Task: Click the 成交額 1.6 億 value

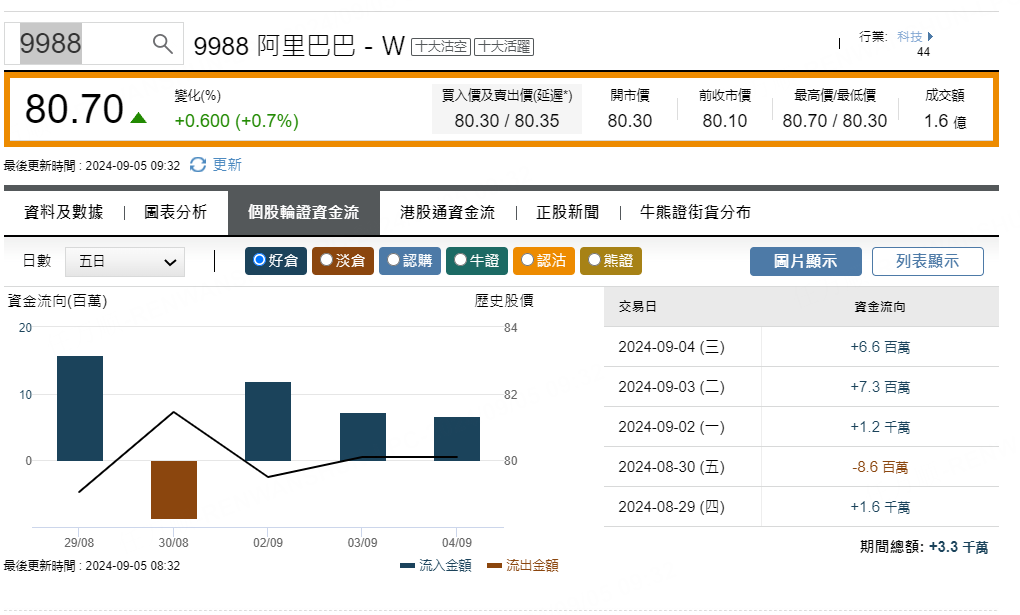Action: (945, 121)
